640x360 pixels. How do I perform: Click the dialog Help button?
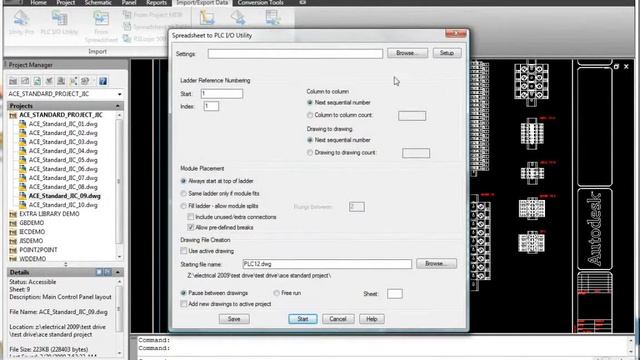(x=371, y=319)
